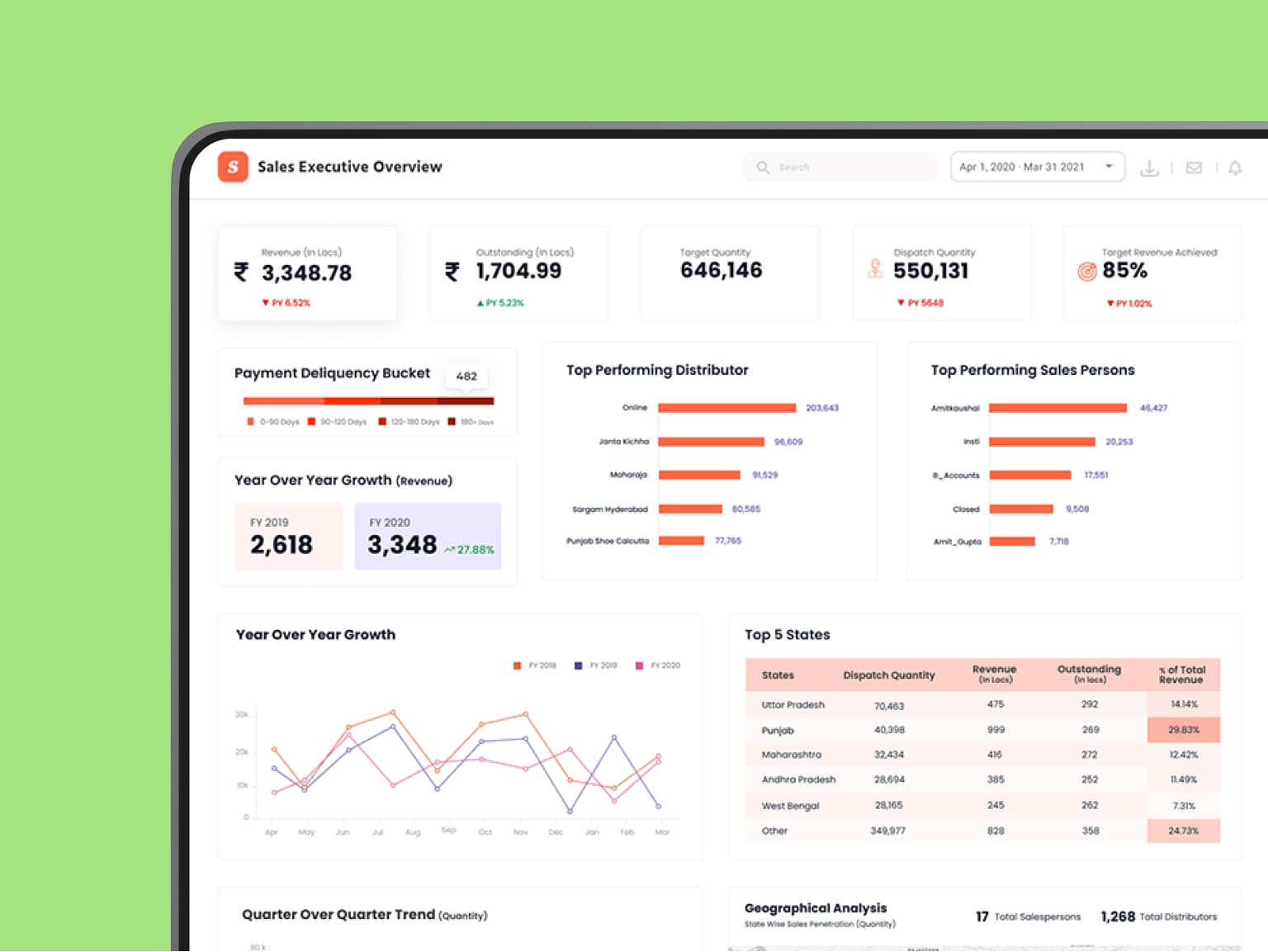Open the Target Quantity 646,146 card

(x=730, y=273)
